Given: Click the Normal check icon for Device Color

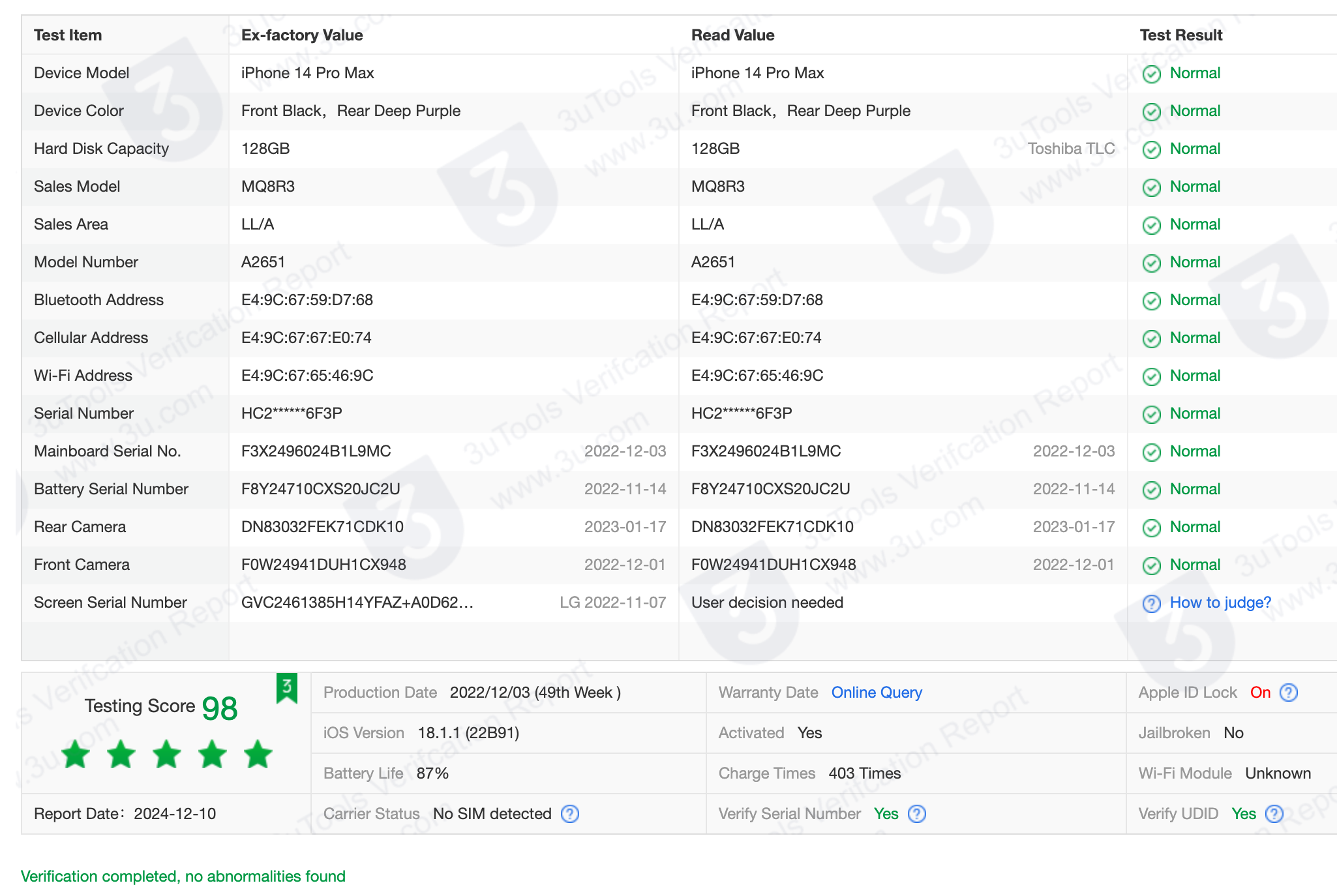Looking at the screenshot, I should click(1152, 112).
